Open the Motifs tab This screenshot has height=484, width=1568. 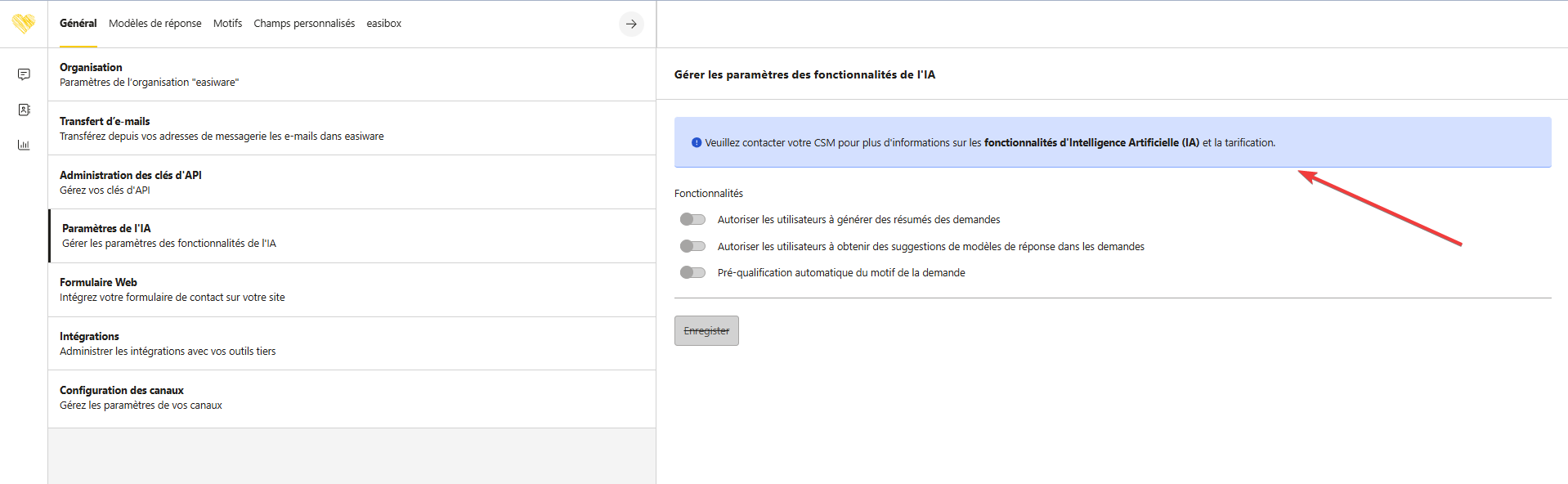[227, 24]
